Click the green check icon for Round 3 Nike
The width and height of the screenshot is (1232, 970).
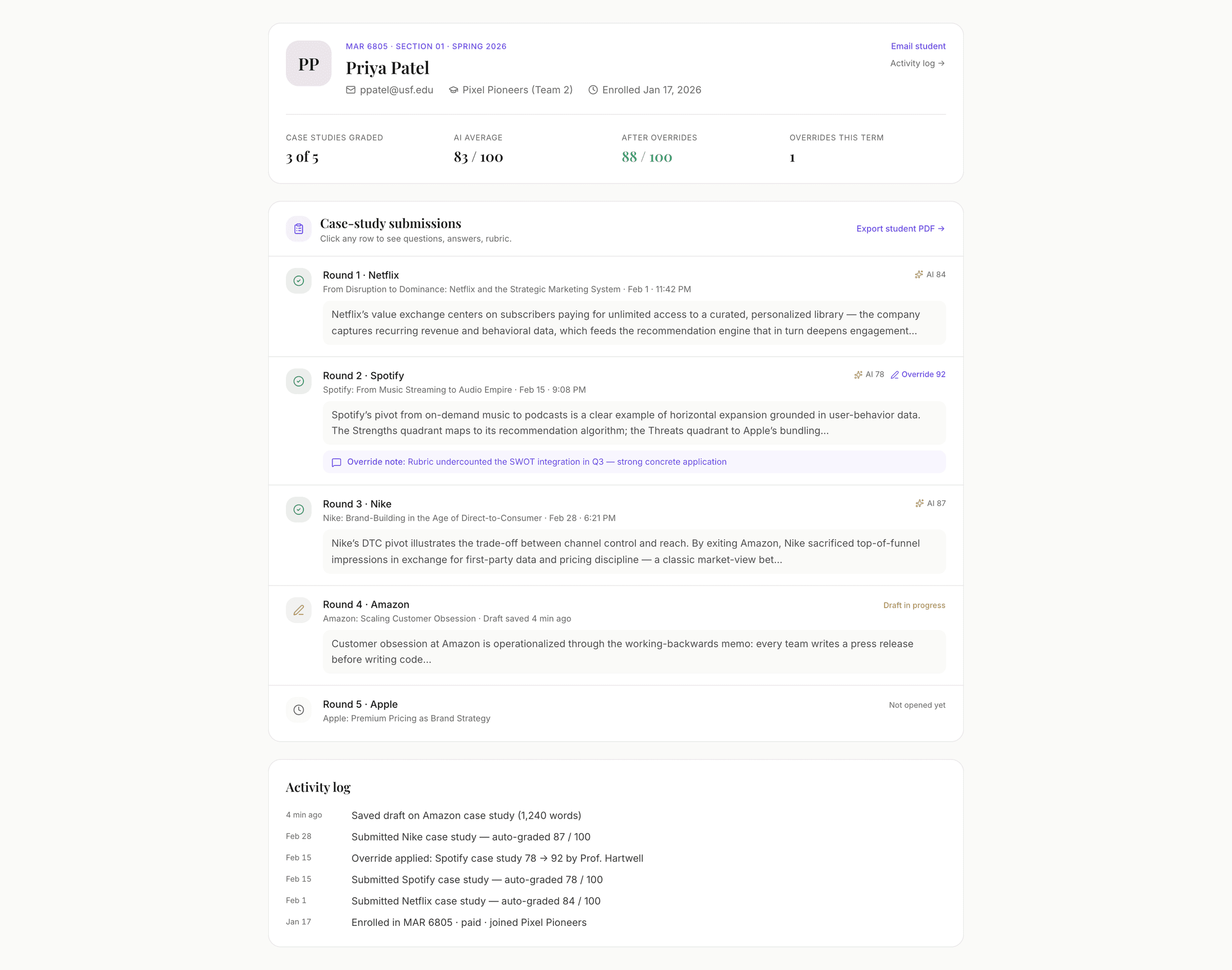[x=299, y=510]
